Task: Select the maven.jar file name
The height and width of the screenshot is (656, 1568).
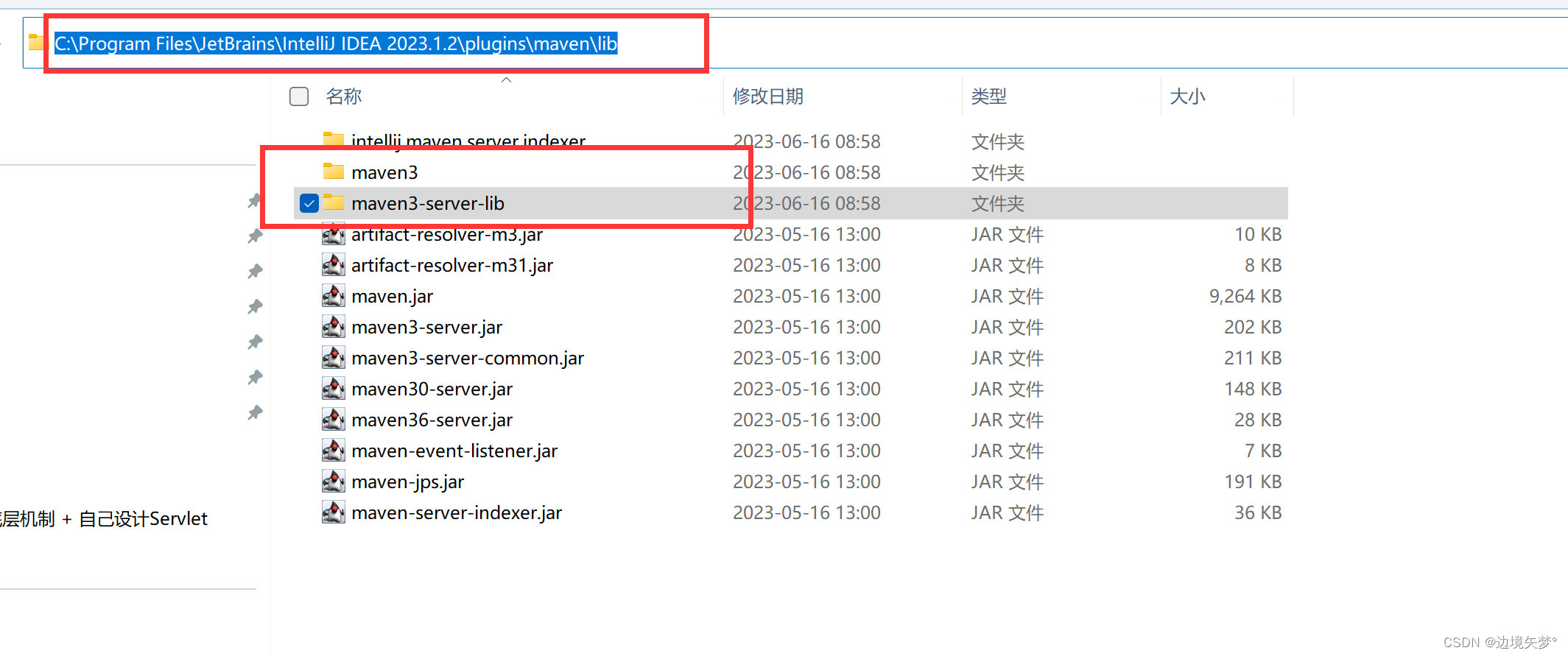Action: tap(393, 296)
